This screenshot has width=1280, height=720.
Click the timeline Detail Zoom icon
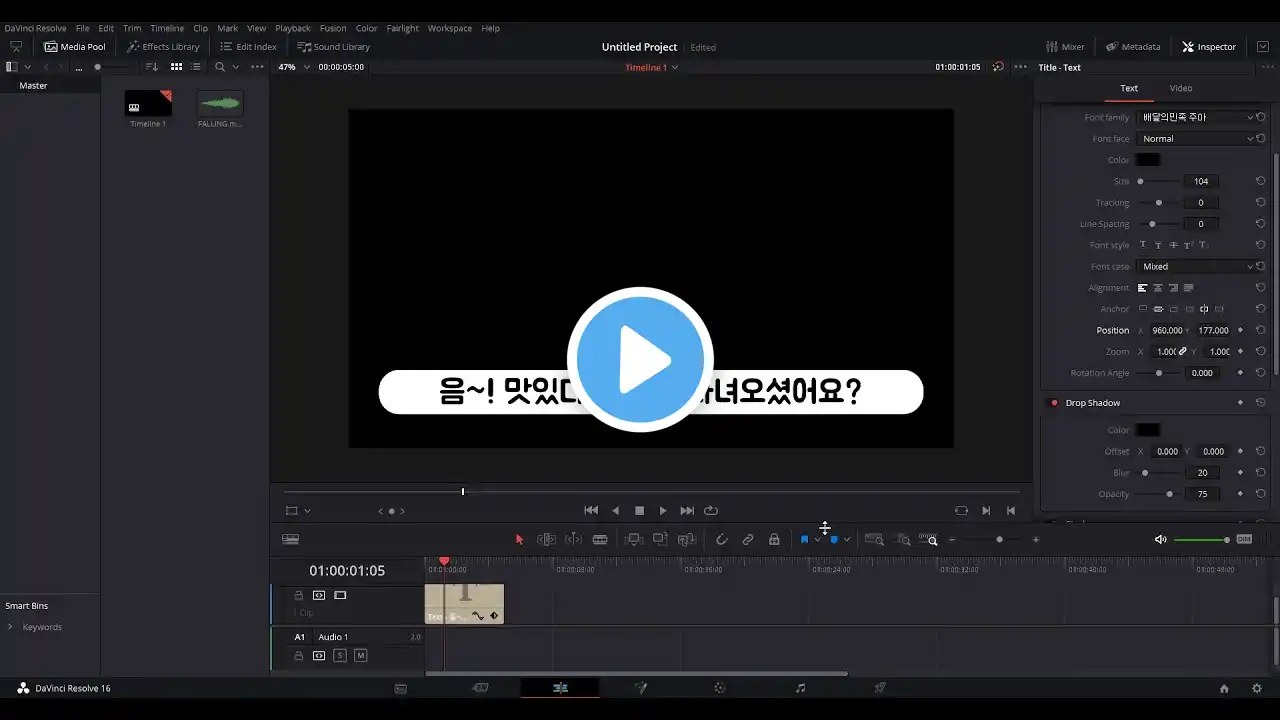tap(903, 539)
